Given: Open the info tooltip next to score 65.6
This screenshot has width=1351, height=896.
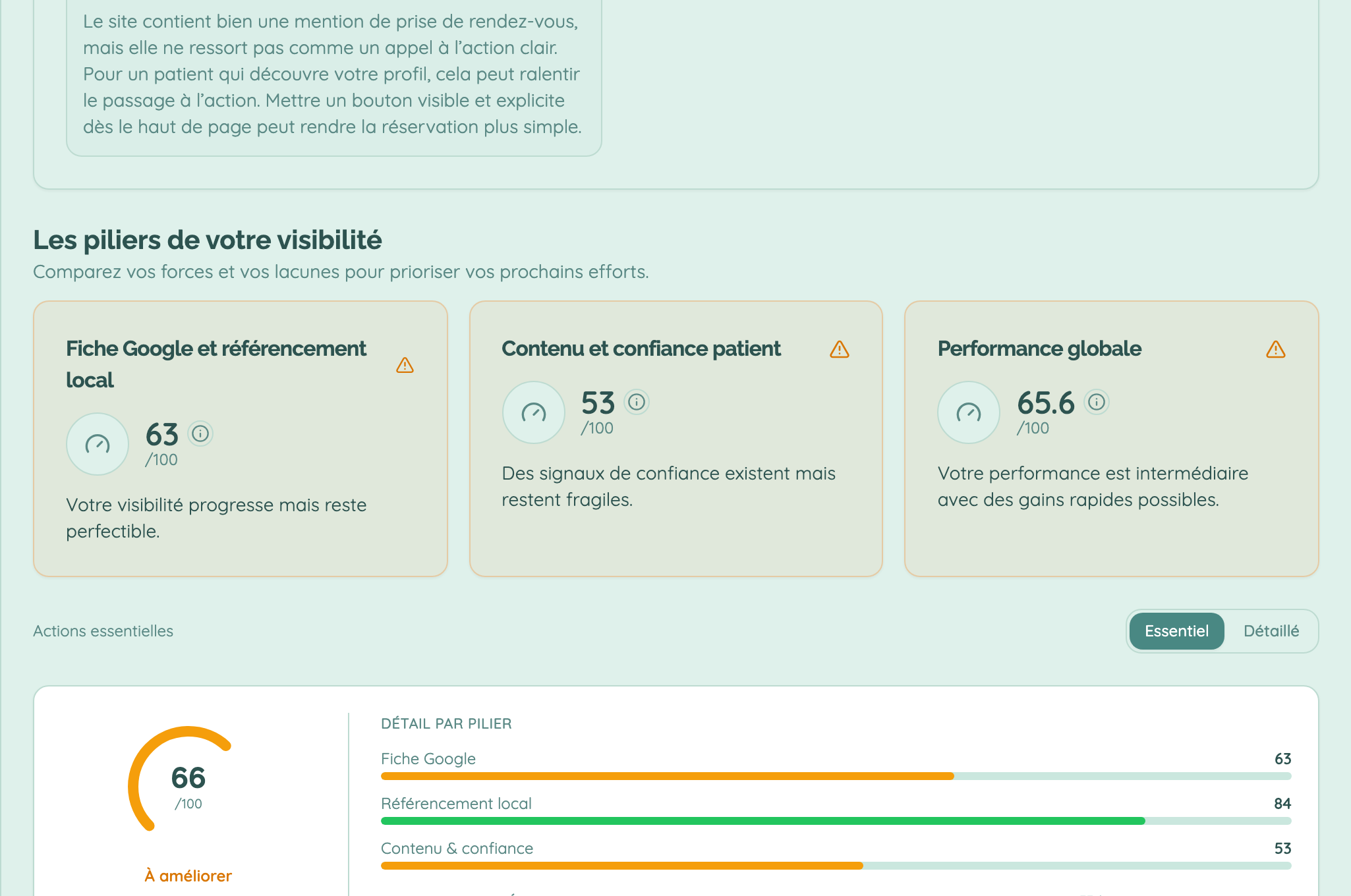Looking at the screenshot, I should tap(1097, 404).
